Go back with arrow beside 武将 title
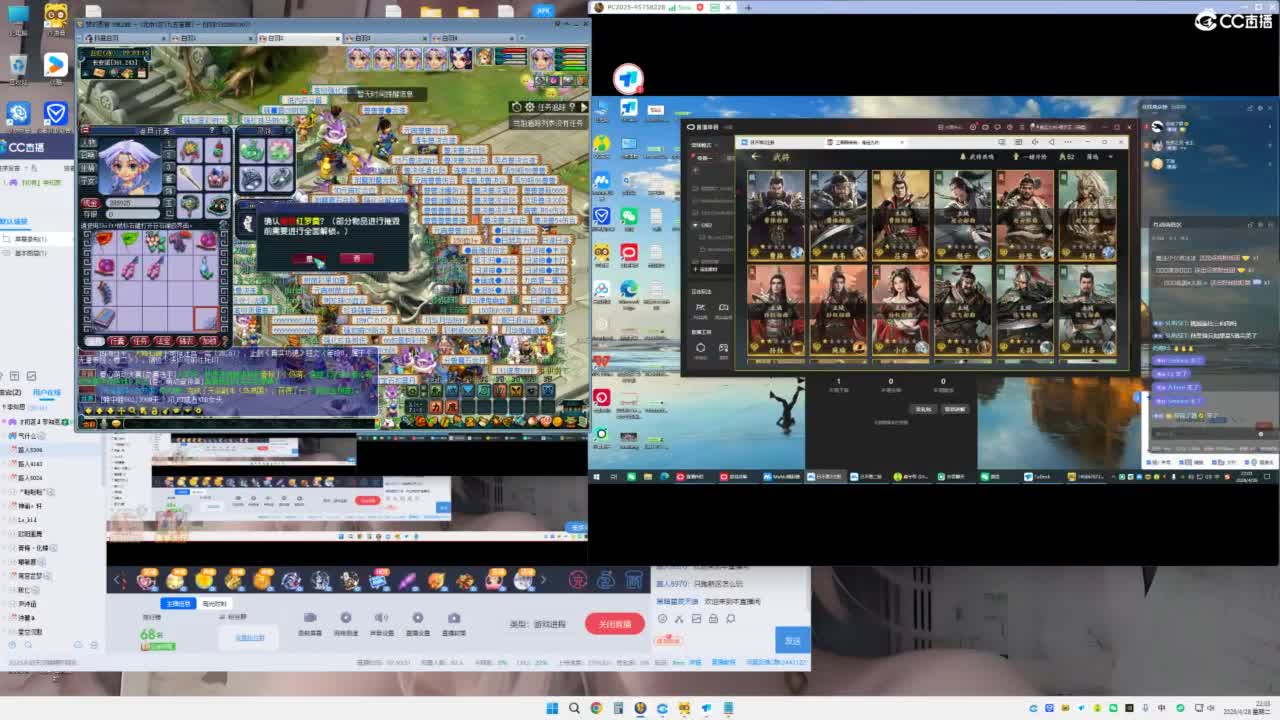 [x=757, y=156]
